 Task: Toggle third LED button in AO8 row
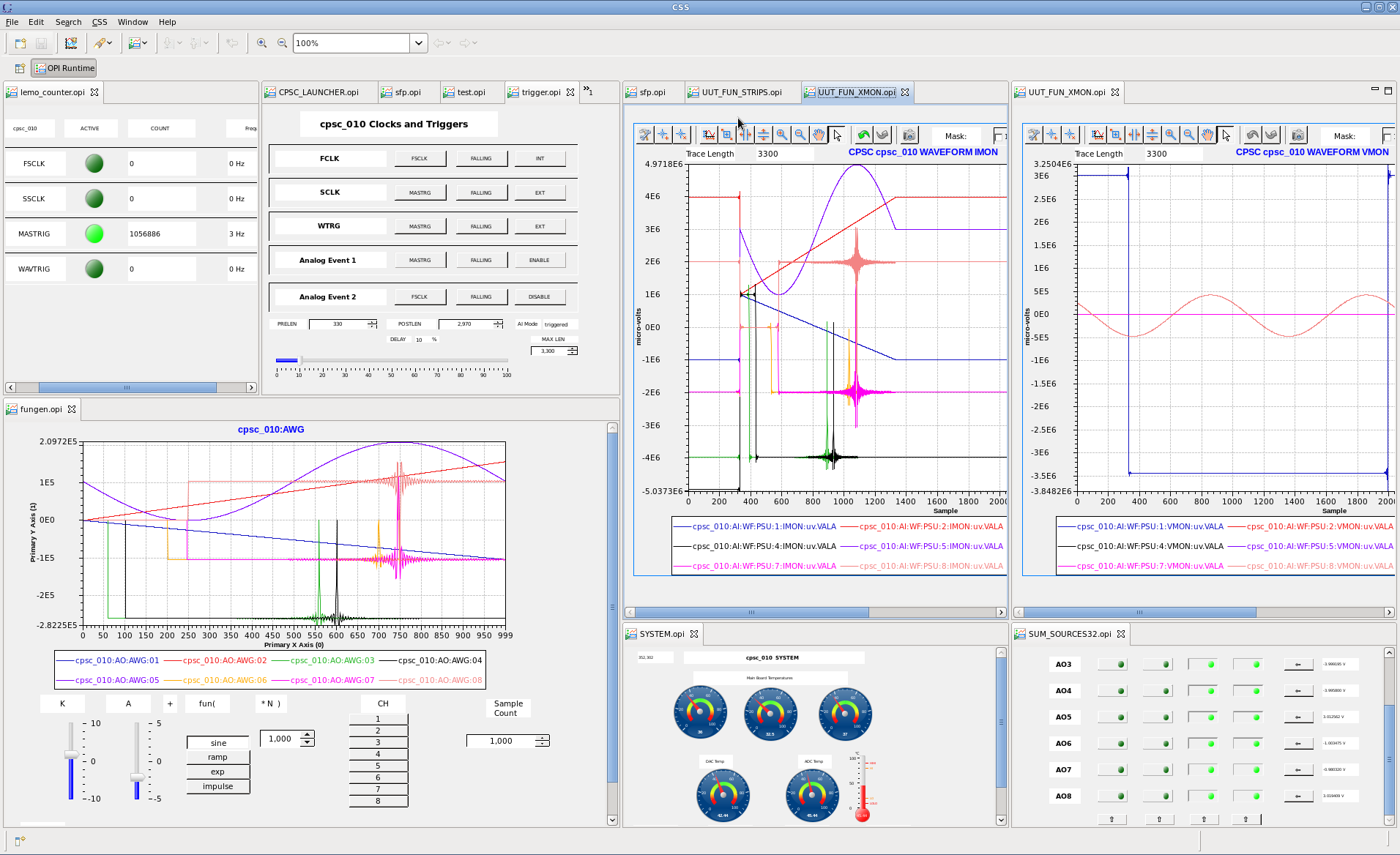(x=1202, y=796)
